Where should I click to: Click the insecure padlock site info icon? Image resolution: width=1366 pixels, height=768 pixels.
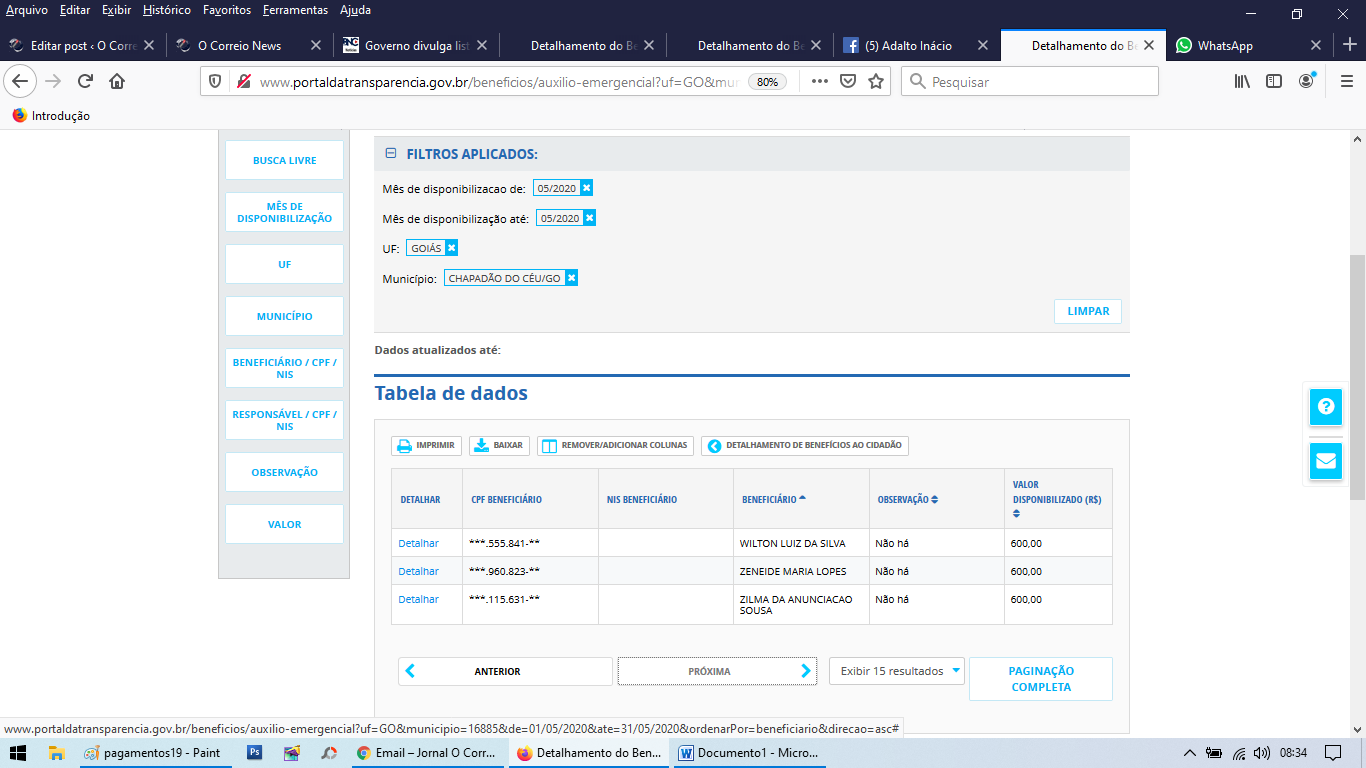[x=243, y=82]
